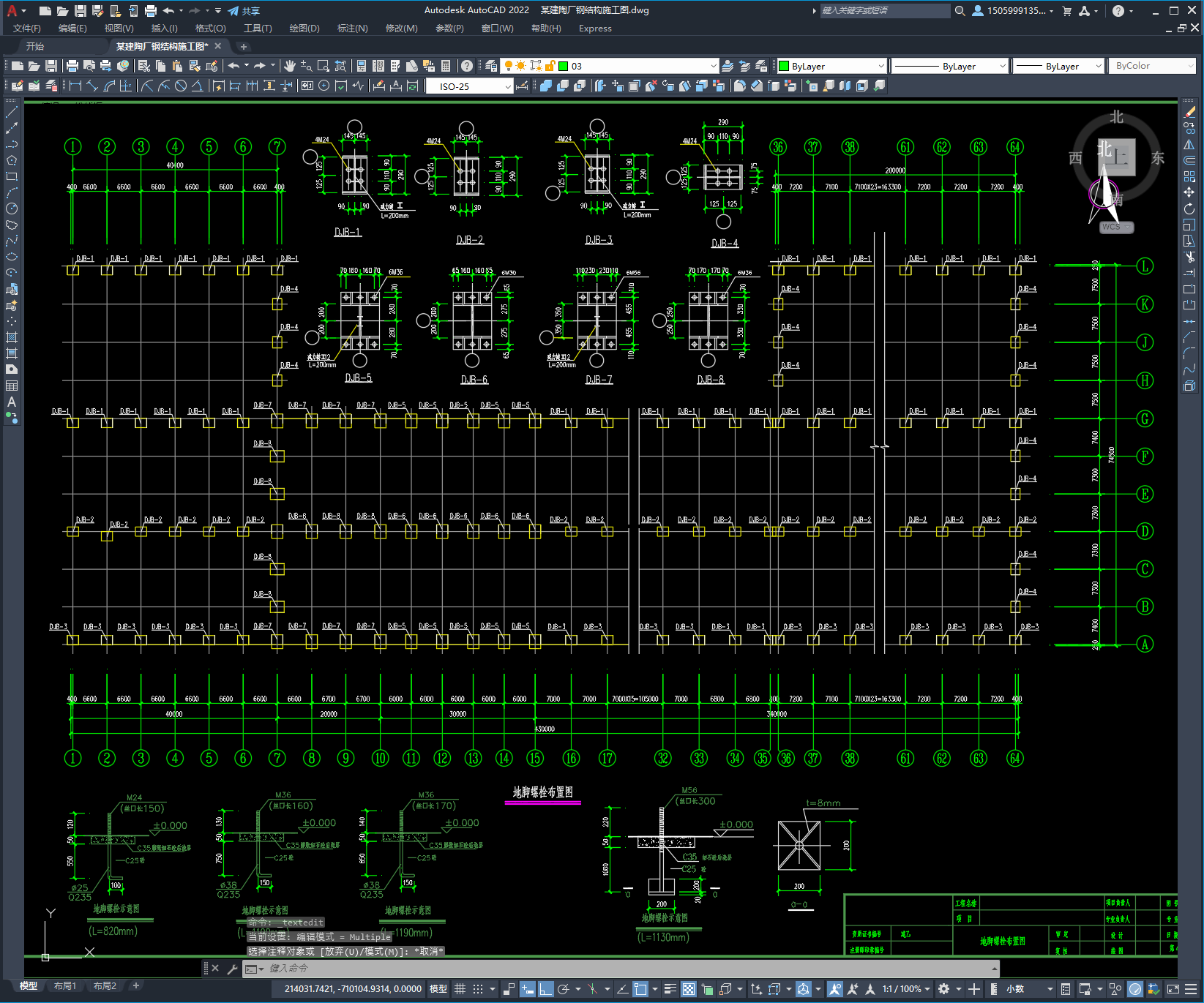Open the Layer Properties manager icon
The height and width of the screenshot is (1003, 1204).
tap(491, 66)
